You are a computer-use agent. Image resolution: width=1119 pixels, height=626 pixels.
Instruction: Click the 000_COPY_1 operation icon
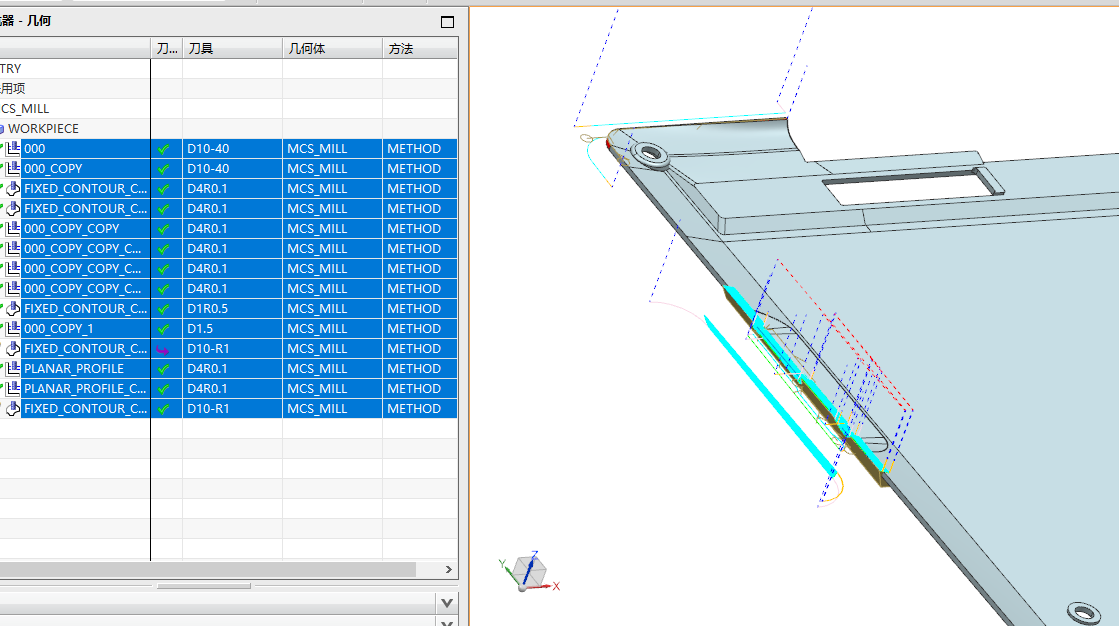(x=13, y=328)
